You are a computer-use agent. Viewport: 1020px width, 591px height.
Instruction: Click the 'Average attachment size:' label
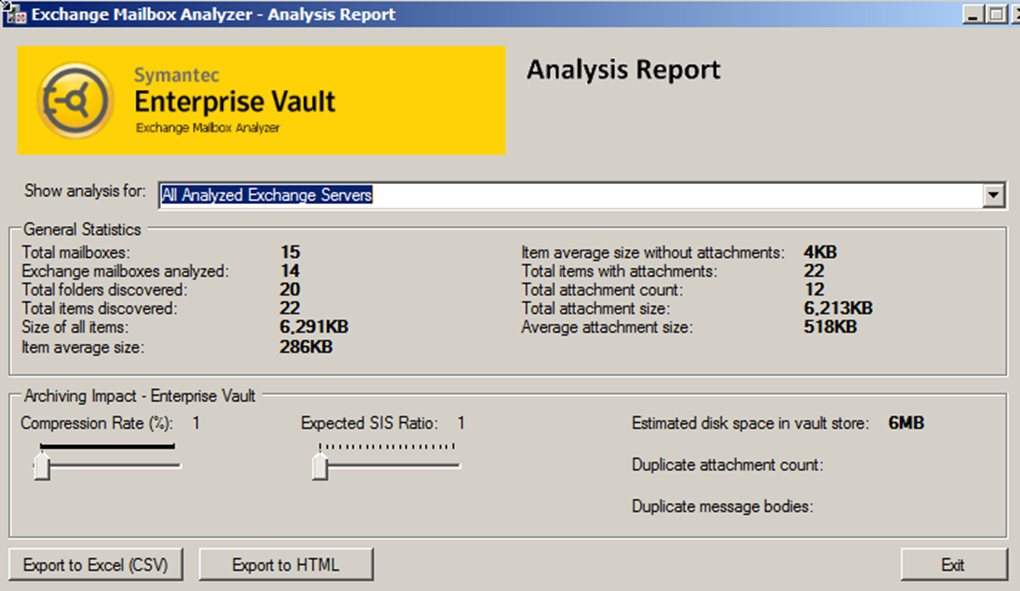coord(607,327)
